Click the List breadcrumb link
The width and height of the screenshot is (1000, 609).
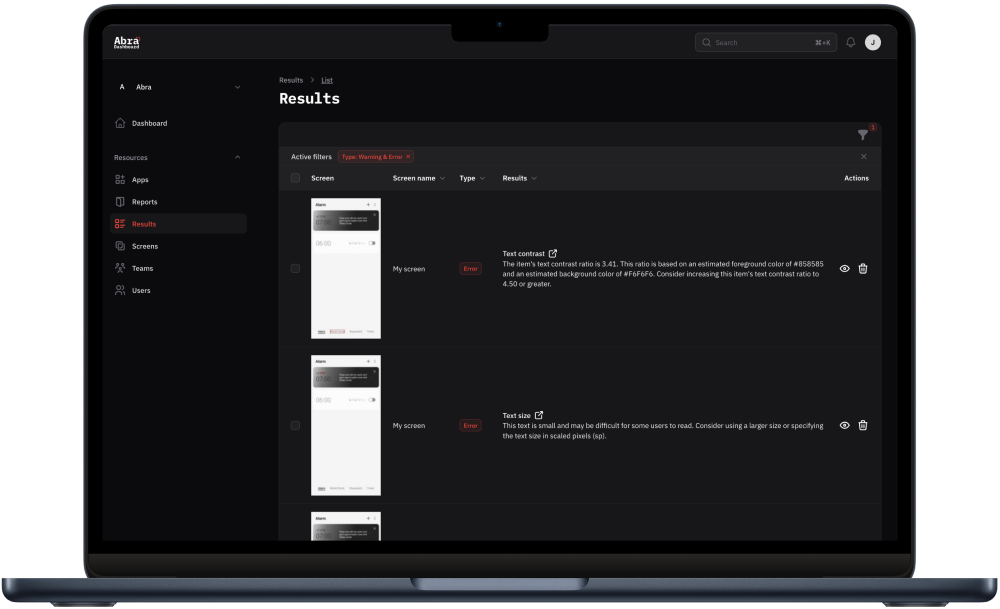[x=327, y=80]
